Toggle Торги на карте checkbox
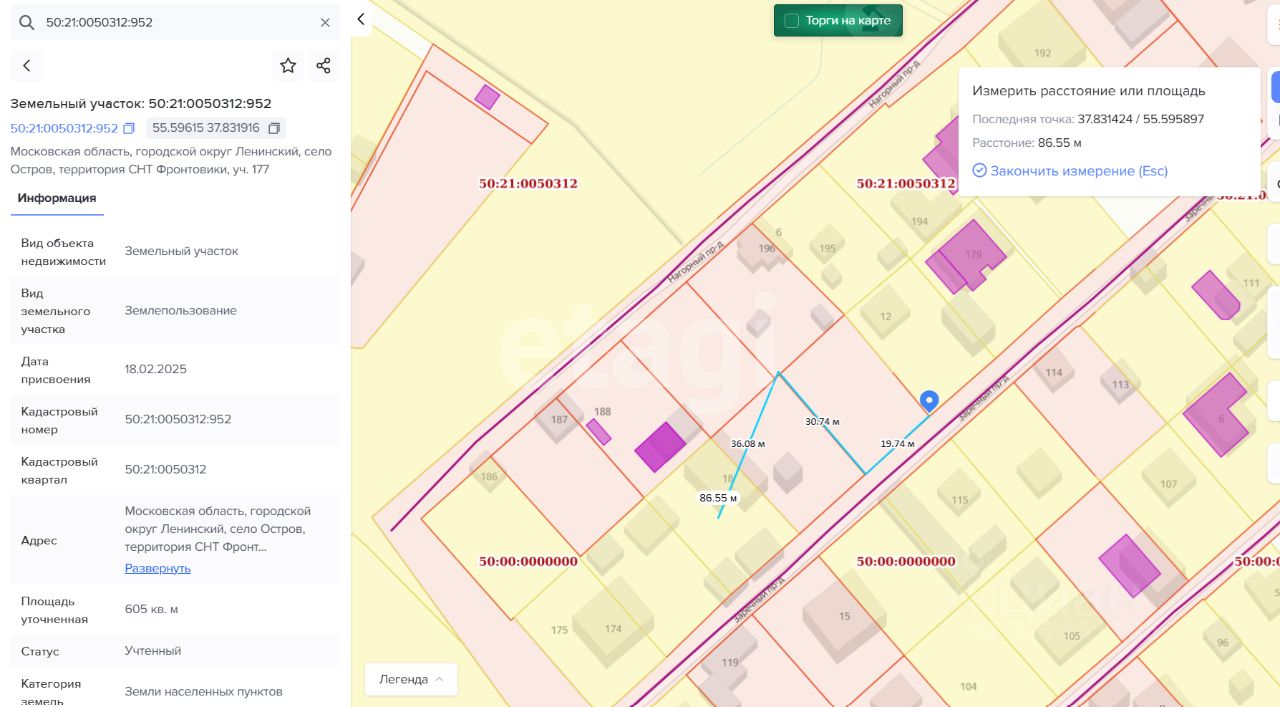Screen dimensions: 1280x707 point(792,20)
